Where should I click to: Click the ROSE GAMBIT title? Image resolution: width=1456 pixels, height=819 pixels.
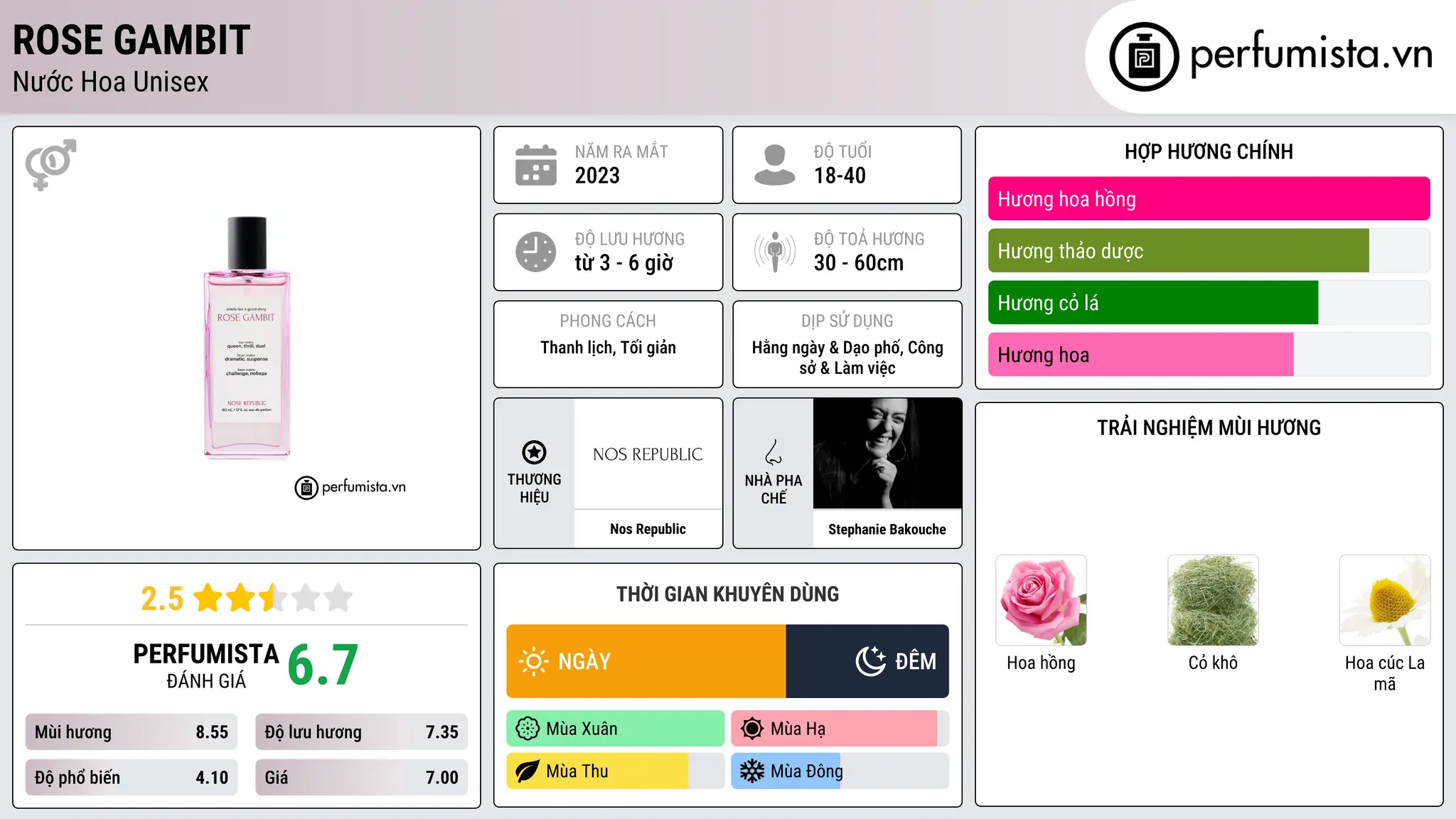pyautogui.click(x=132, y=41)
